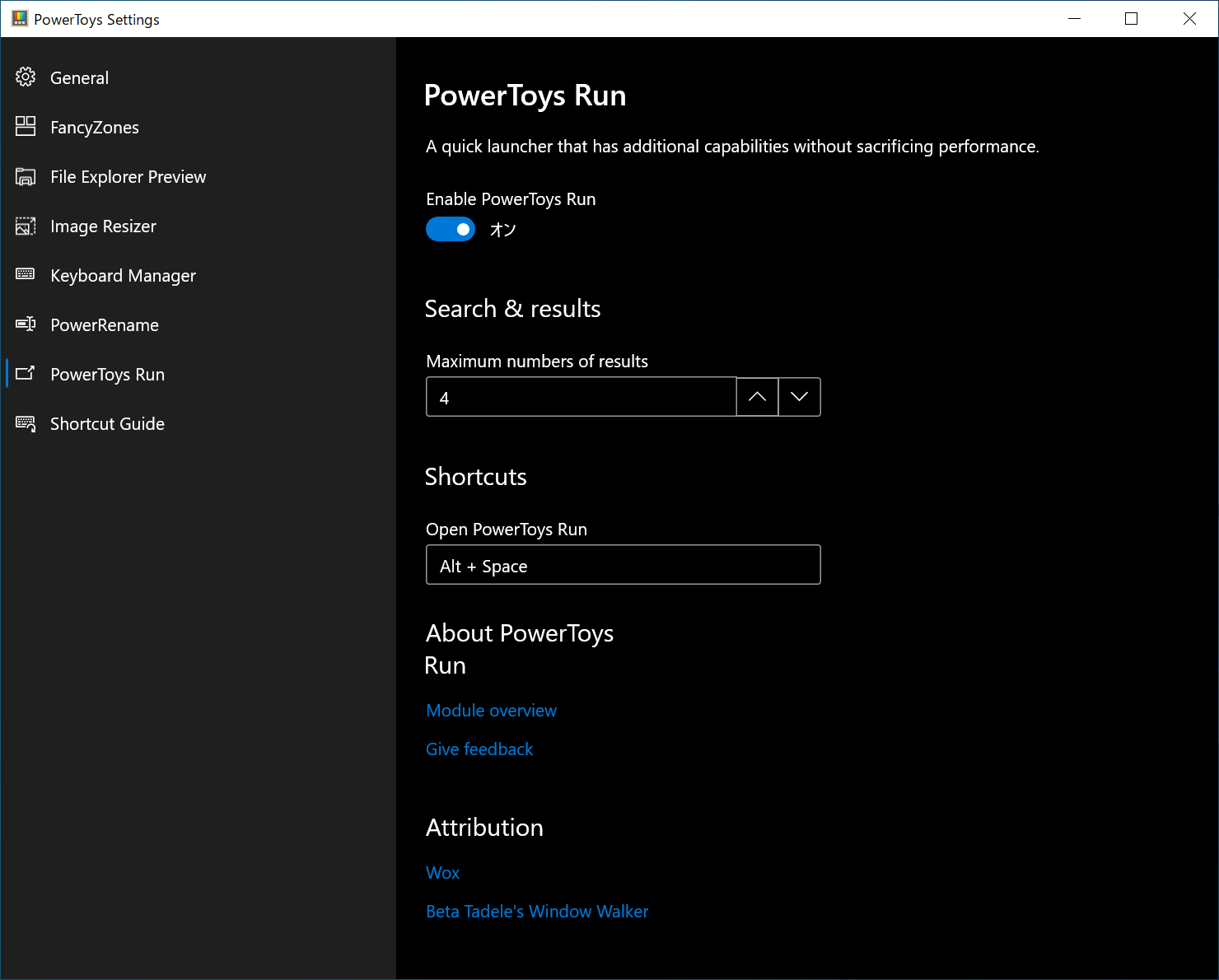
Task: Switch to Keyboard Manager page
Action: coord(198,275)
